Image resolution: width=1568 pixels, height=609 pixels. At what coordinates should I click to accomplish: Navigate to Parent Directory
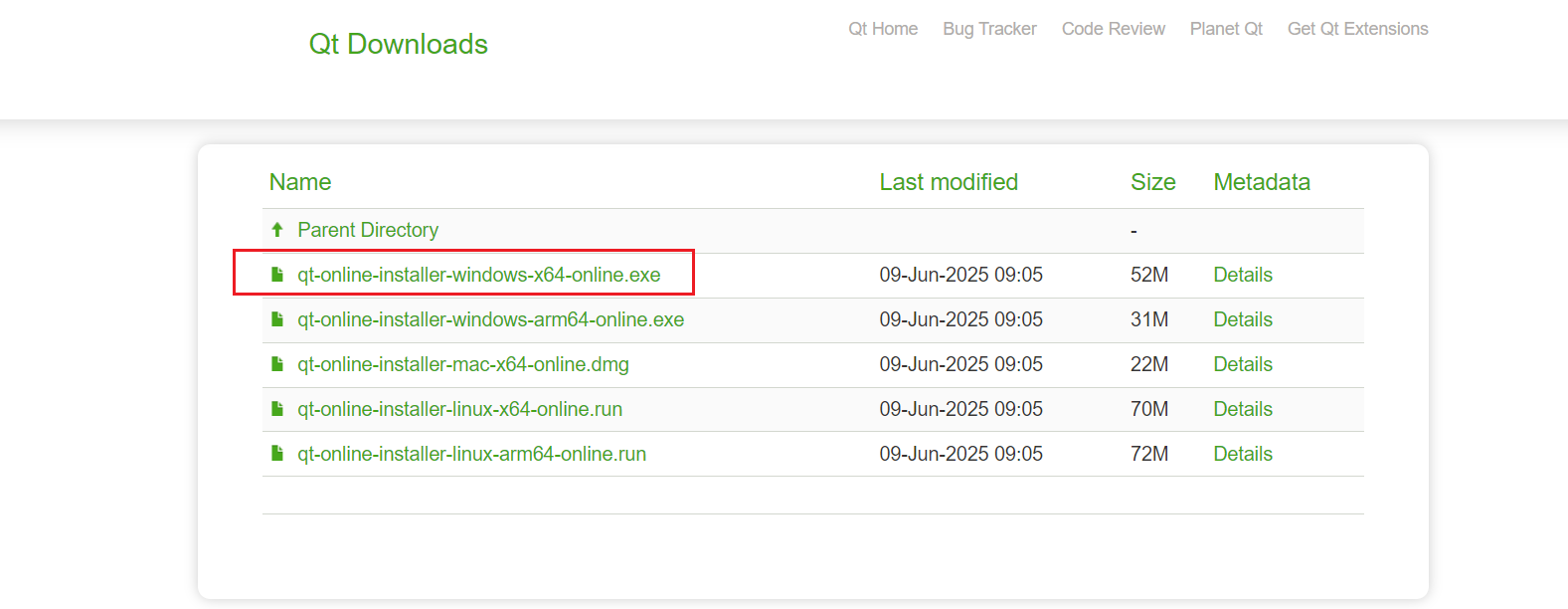tap(368, 230)
